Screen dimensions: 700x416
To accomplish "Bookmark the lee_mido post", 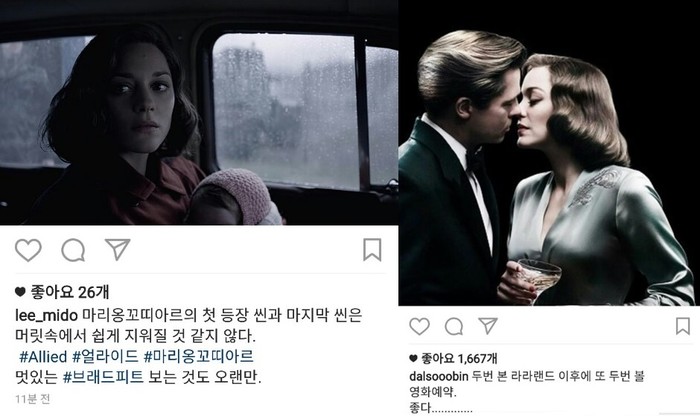I will tap(372, 250).
